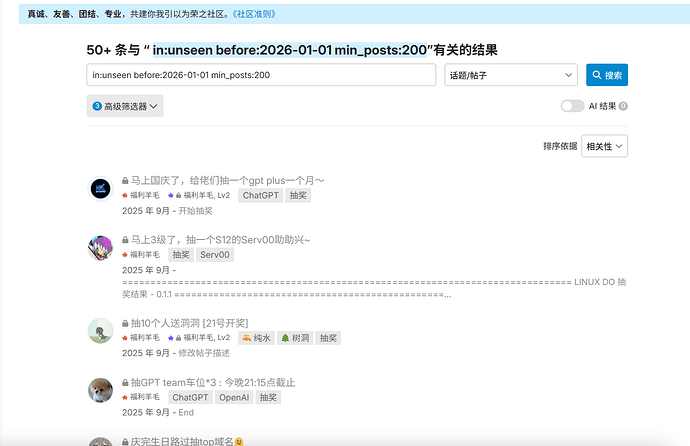Click lock icon on GPT team topic title
This screenshot has height=446, width=690.
coord(125,383)
